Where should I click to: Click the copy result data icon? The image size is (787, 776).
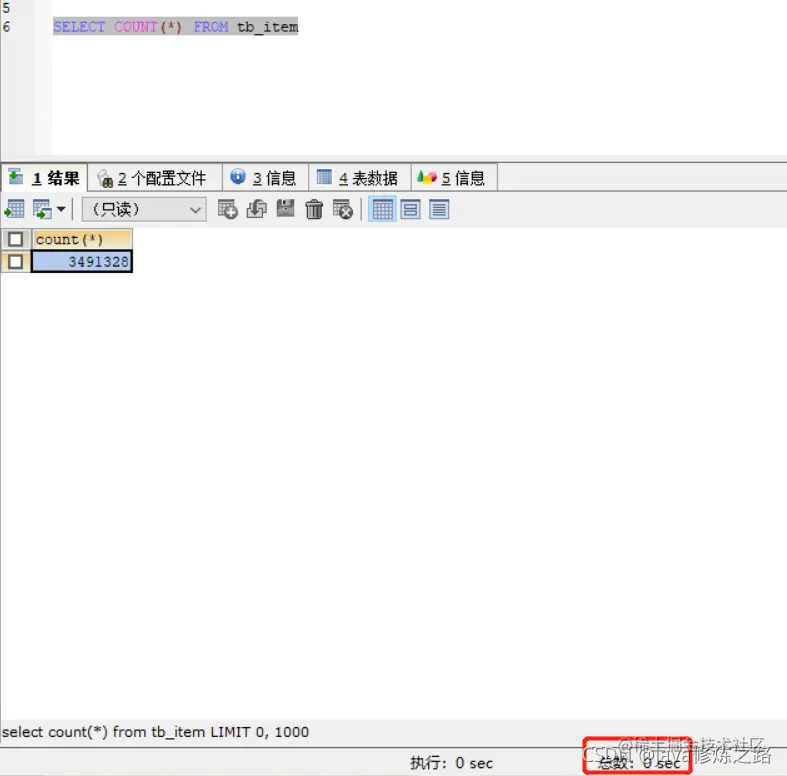(42, 209)
